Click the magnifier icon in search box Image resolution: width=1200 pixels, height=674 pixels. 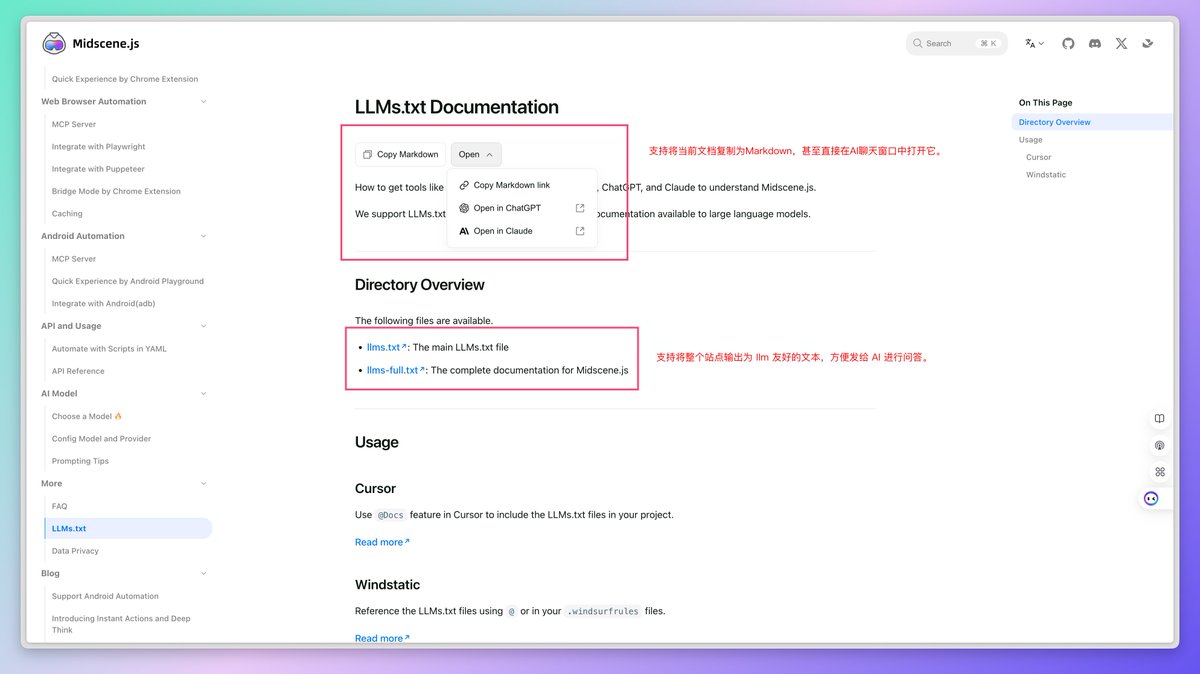click(918, 43)
